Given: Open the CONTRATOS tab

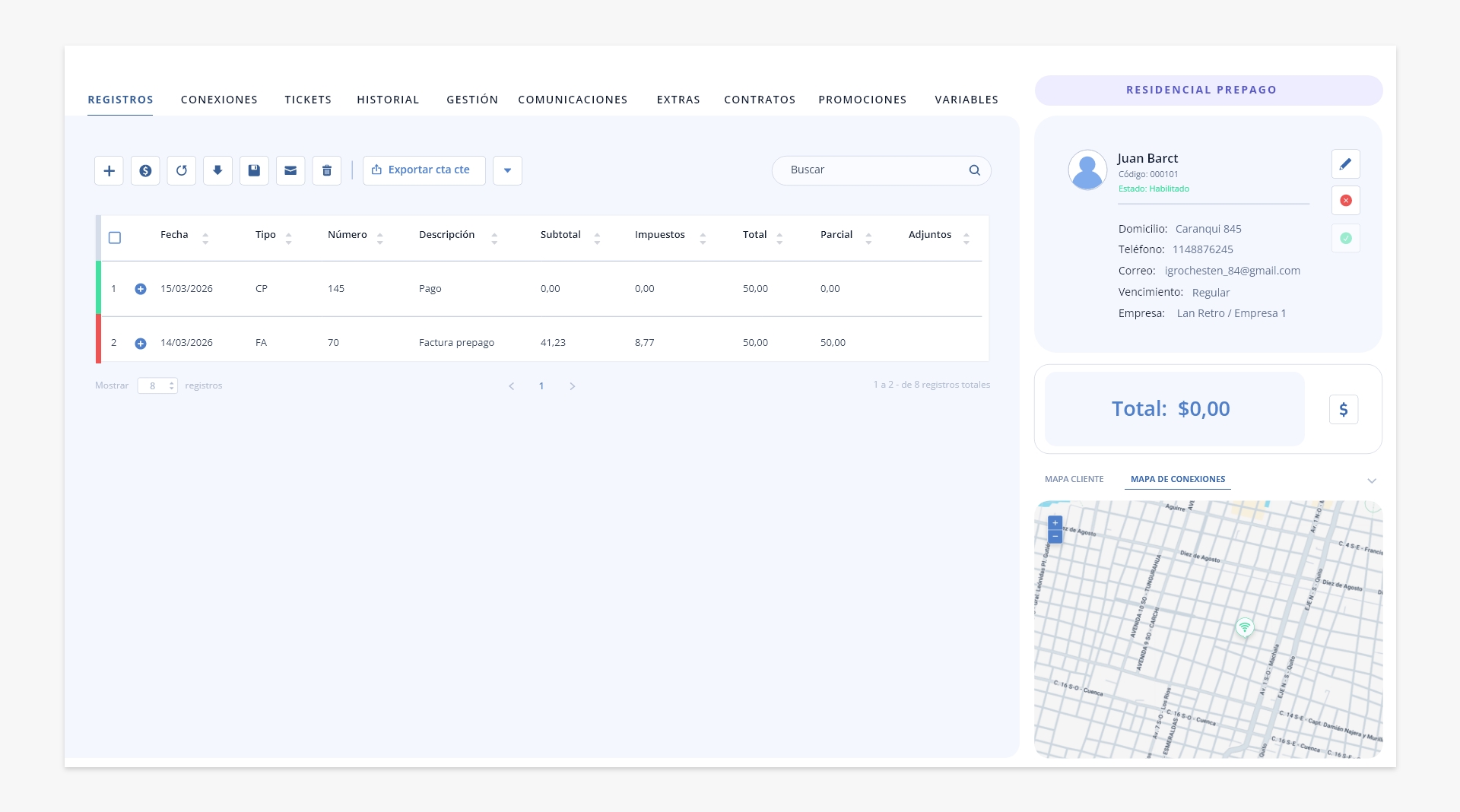Looking at the screenshot, I should click(760, 100).
